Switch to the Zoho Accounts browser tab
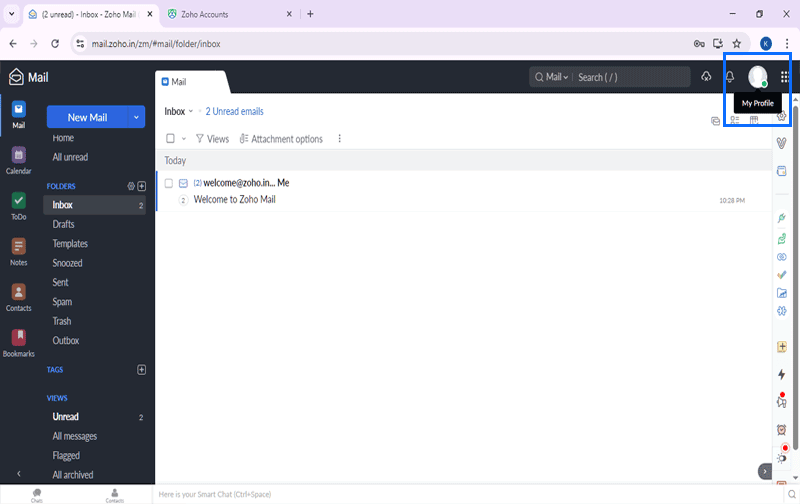Viewport: 800px width, 504px height. pyautogui.click(x=230, y=14)
